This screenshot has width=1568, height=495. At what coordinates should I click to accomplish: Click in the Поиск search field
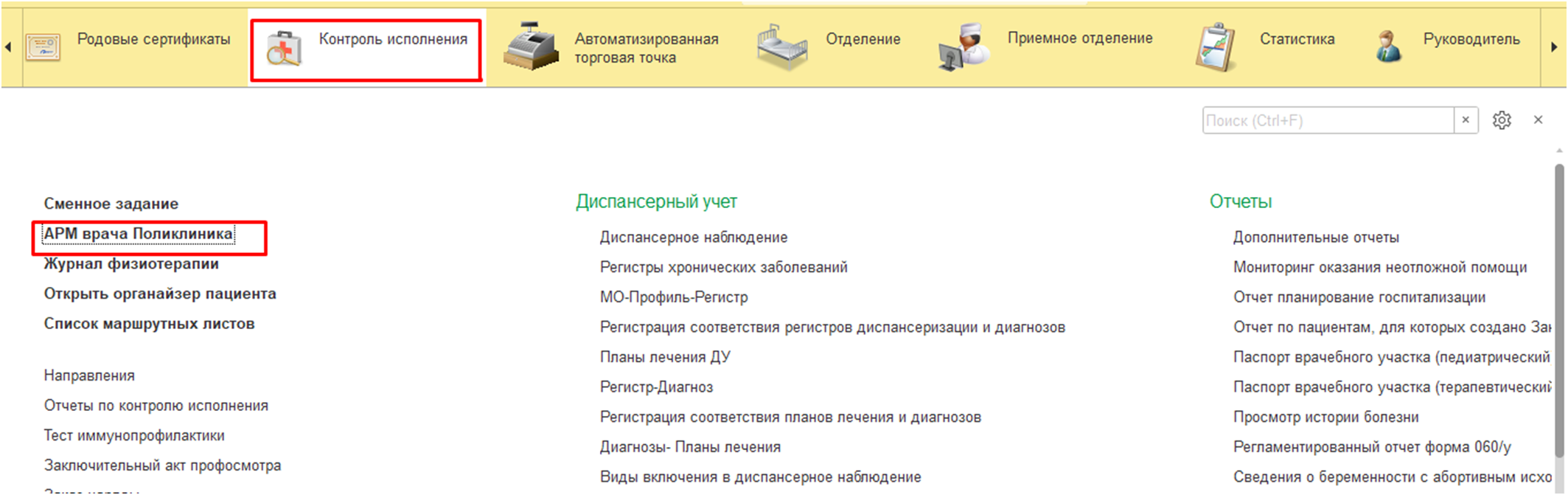(x=1327, y=120)
